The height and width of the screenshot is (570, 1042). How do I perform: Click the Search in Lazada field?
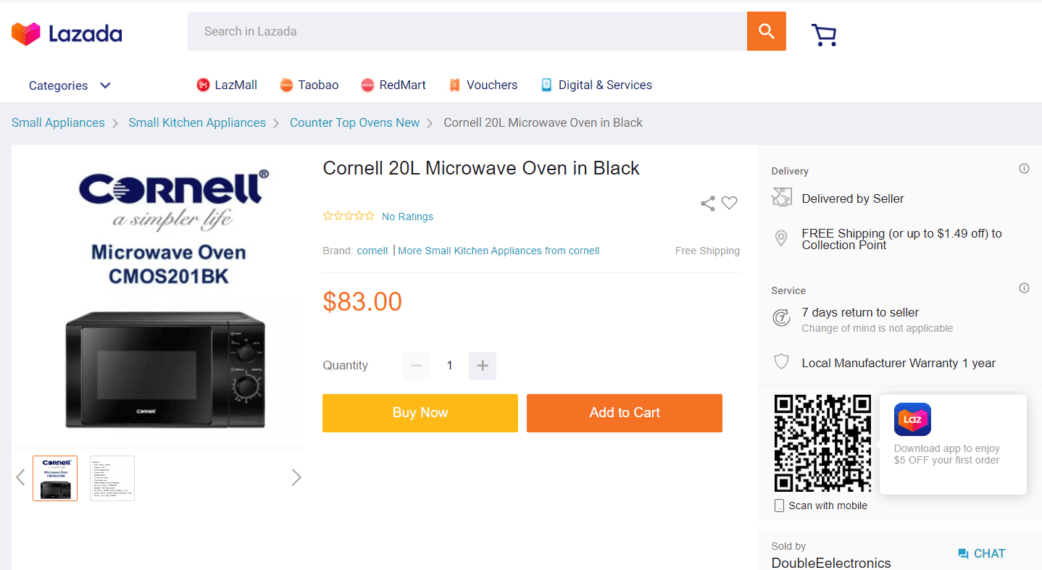pyautogui.click(x=467, y=31)
